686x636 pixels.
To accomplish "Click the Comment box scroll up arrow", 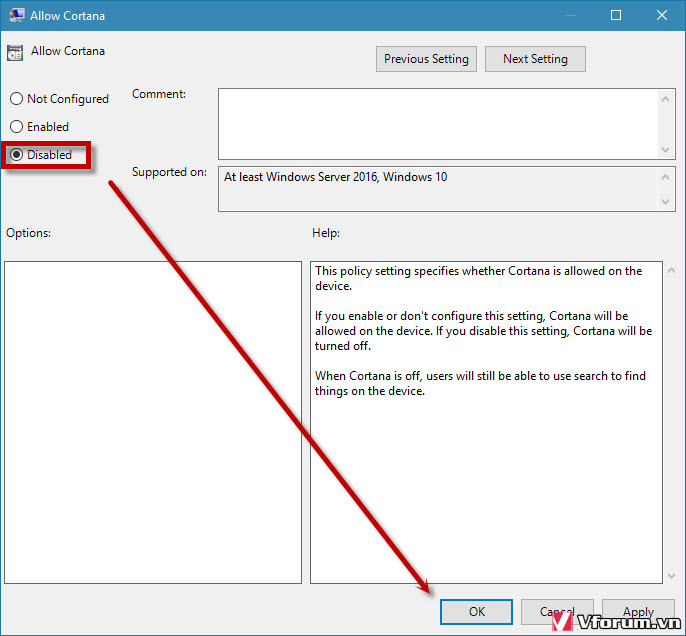I will click(665, 99).
